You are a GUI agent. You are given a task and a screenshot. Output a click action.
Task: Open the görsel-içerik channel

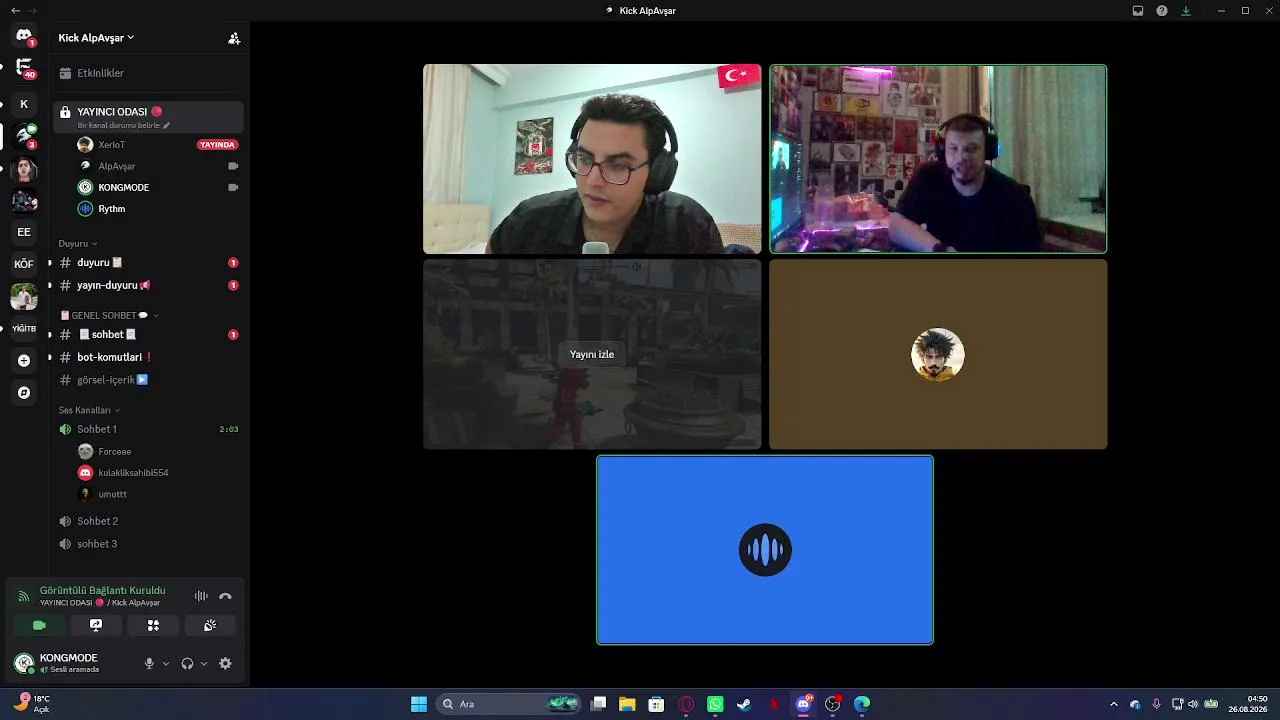point(148,380)
